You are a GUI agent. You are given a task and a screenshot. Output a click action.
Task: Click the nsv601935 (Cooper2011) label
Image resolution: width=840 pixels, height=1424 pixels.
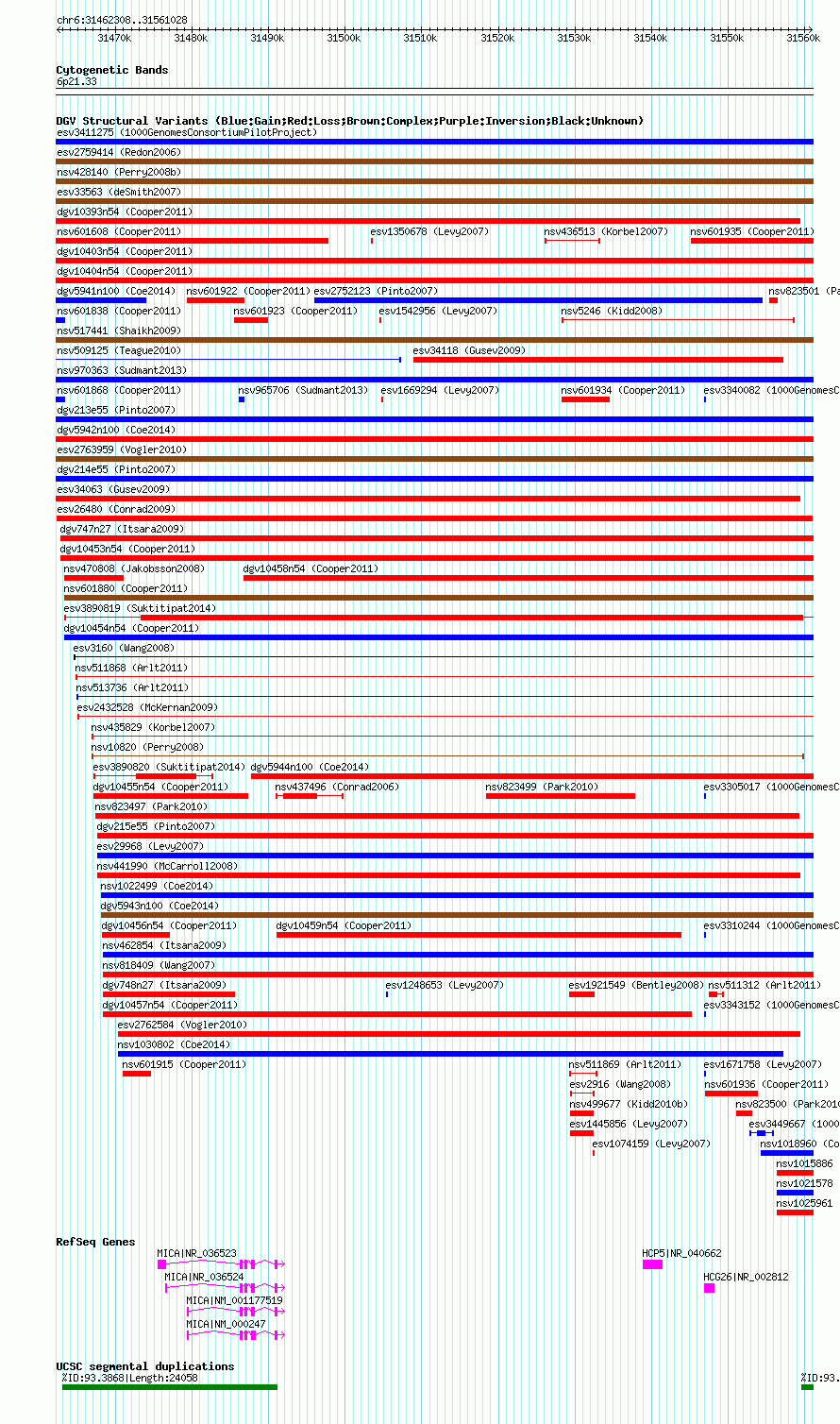click(751, 231)
